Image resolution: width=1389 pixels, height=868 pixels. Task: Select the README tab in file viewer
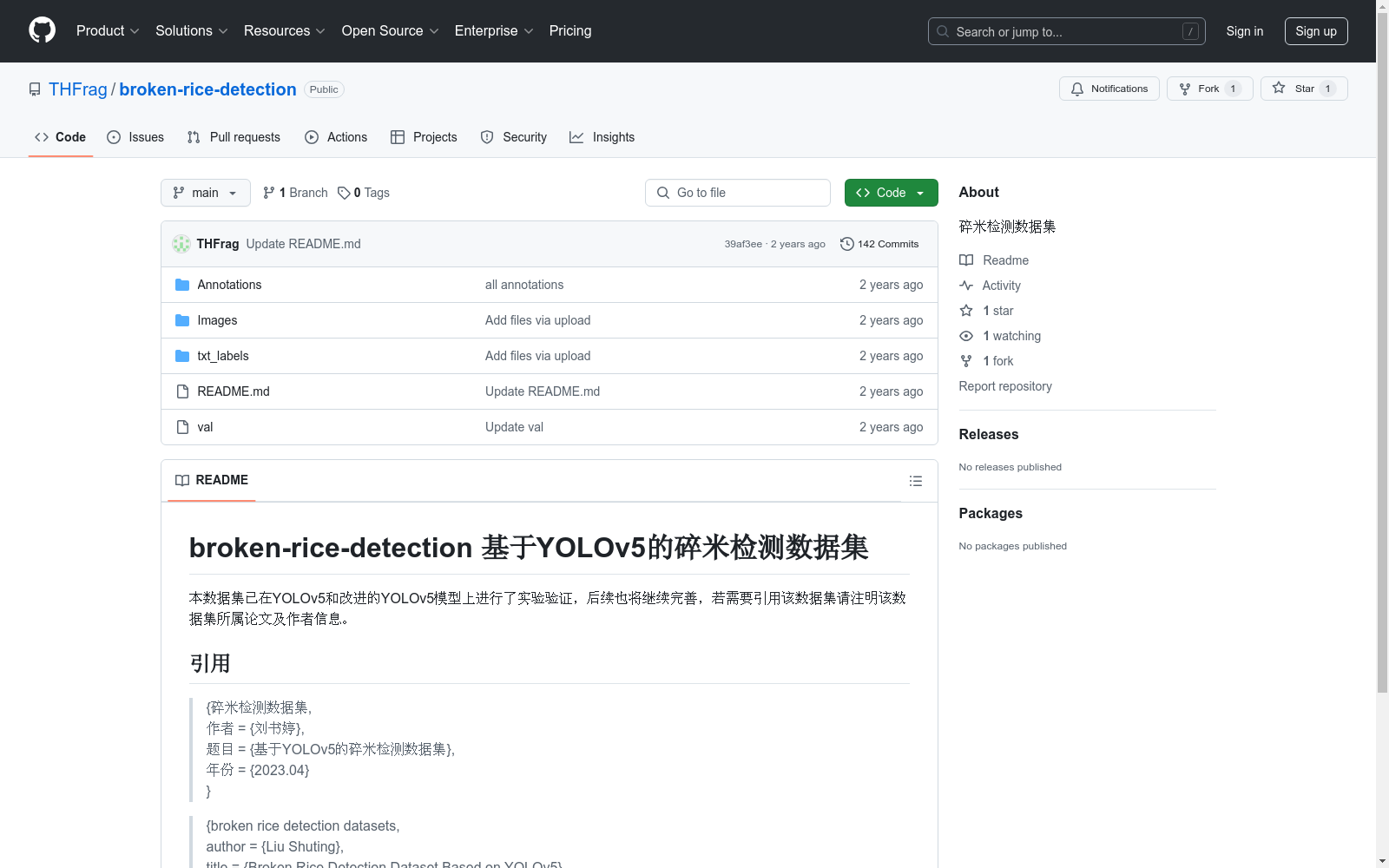212,480
